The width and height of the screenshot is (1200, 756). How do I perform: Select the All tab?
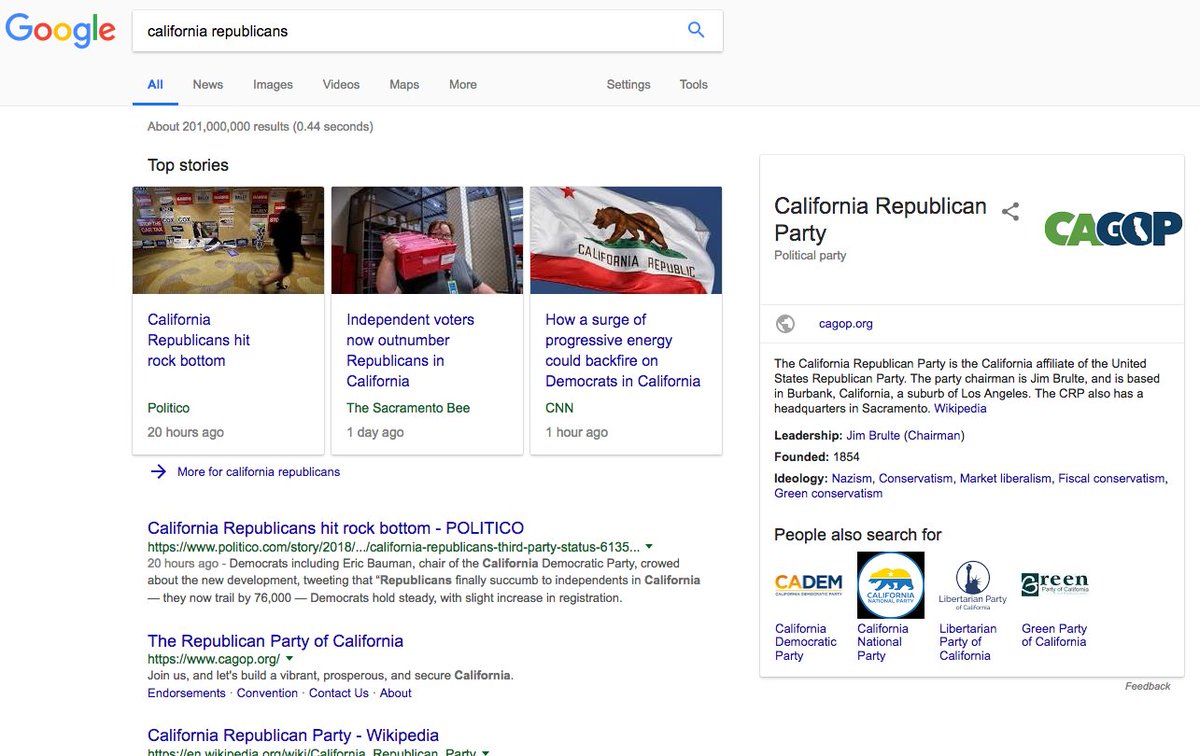(x=155, y=85)
